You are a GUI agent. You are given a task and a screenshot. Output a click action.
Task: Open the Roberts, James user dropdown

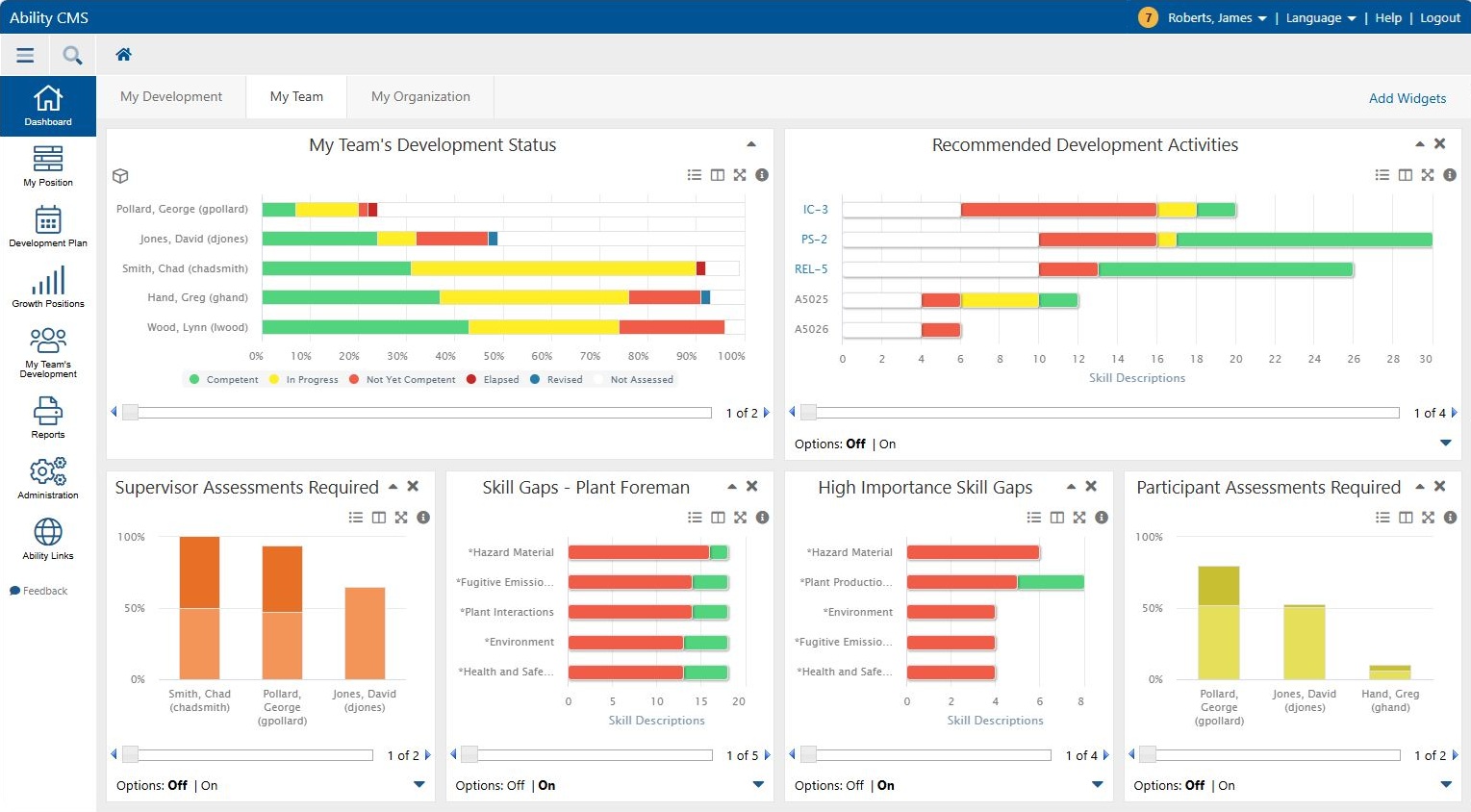[1217, 17]
